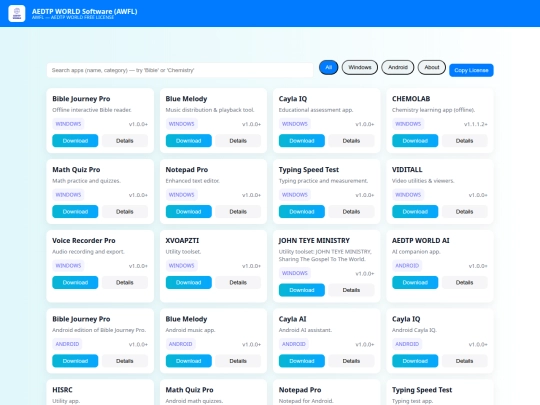This screenshot has width=540, height=405.
Task: Download AEDTP WORLD AI
Action: pos(415,282)
